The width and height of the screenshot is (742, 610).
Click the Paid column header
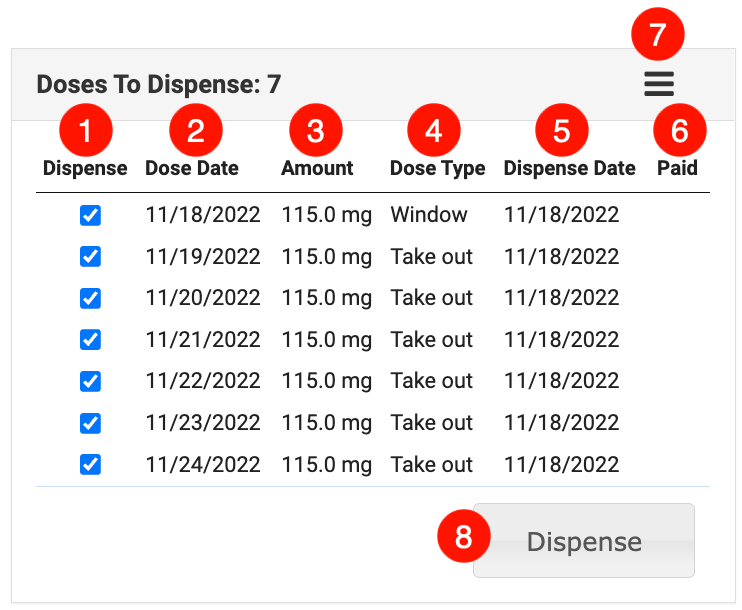pyautogui.click(x=677, y=169)
